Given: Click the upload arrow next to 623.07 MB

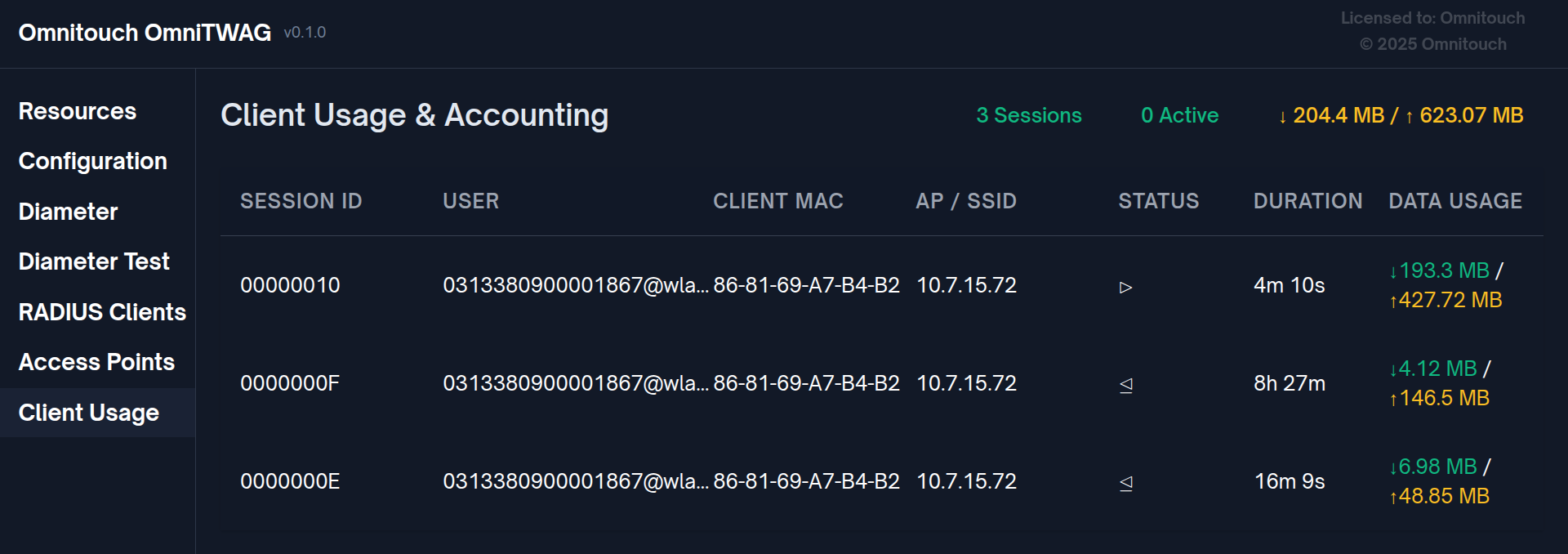Looking at the screenshot, I should pyautogui.click(x=1410, y=115).
